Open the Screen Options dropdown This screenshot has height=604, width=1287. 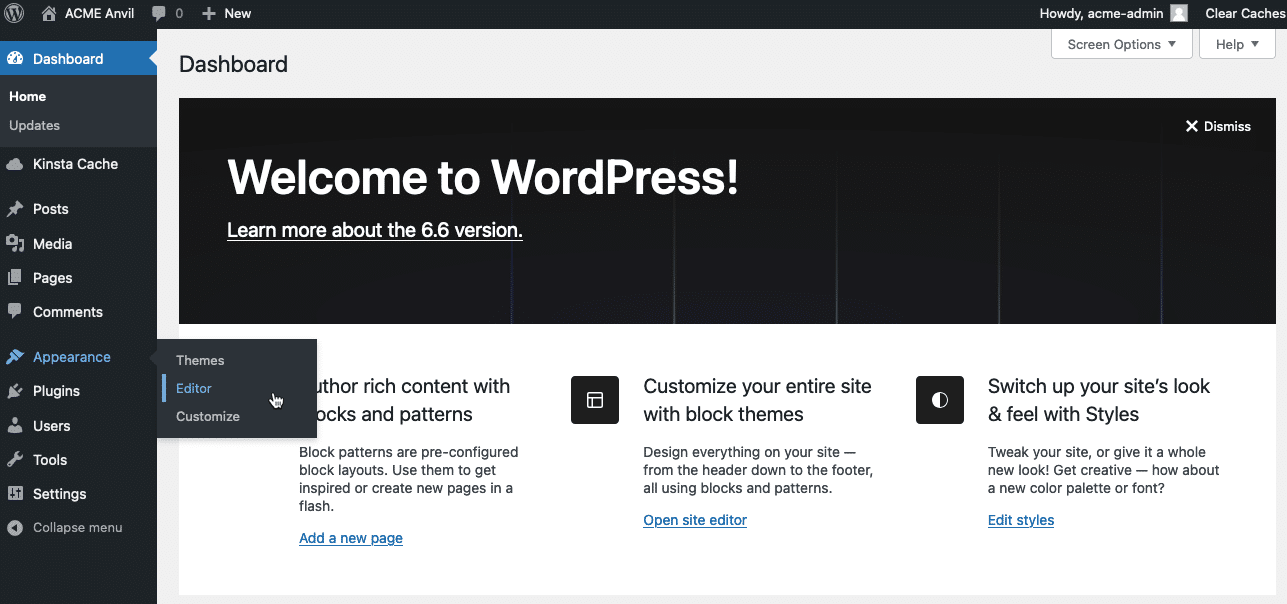point(1120,44)
